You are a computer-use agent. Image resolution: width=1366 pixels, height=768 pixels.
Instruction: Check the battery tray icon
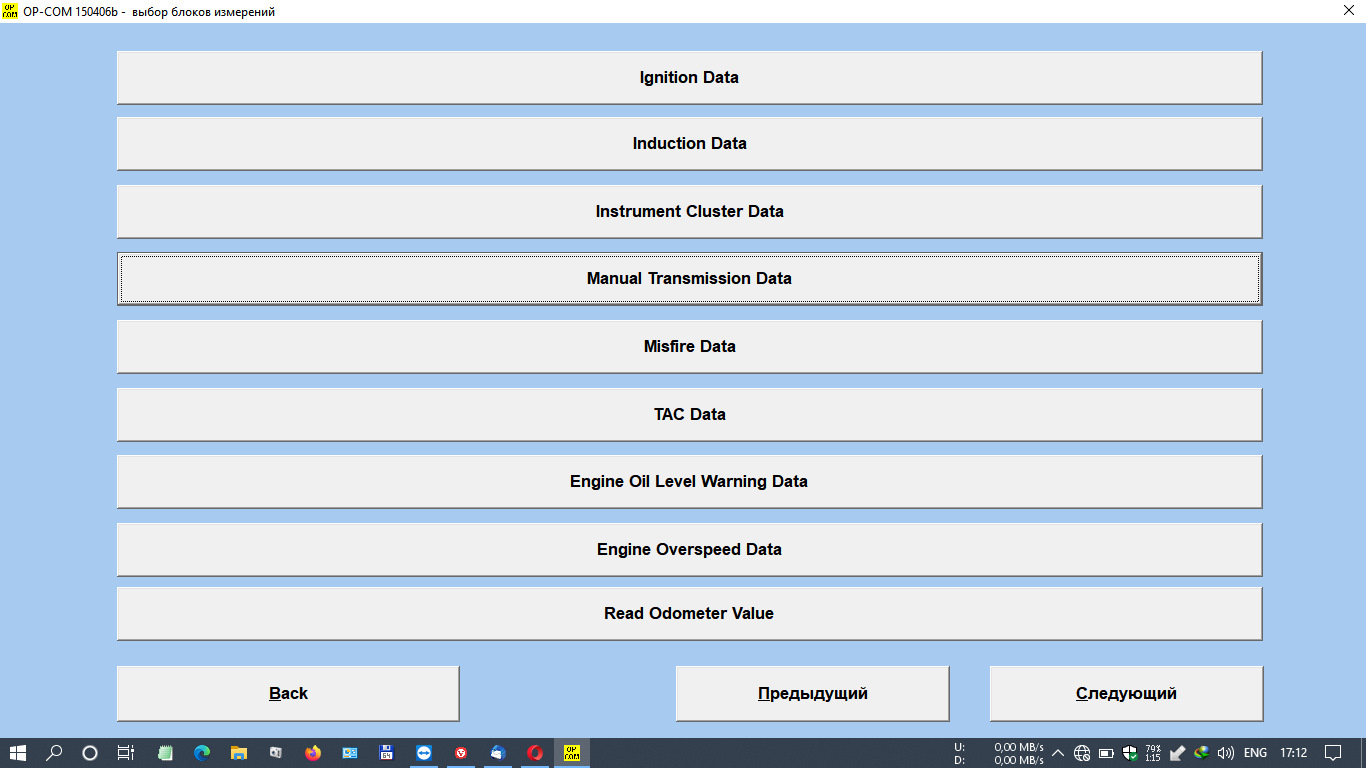coord(1106,753)
